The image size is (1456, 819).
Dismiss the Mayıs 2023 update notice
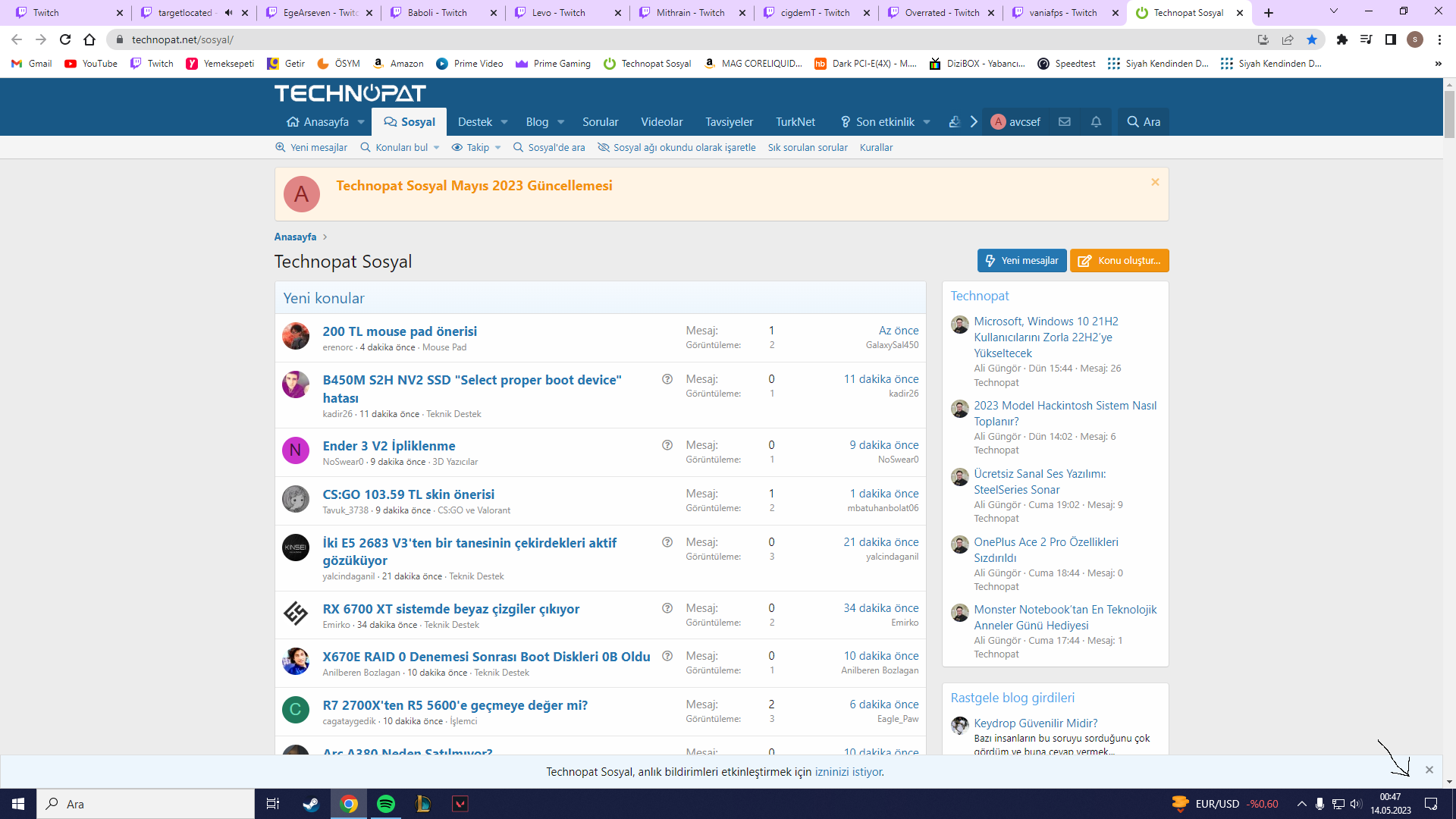coord(1155,182)
